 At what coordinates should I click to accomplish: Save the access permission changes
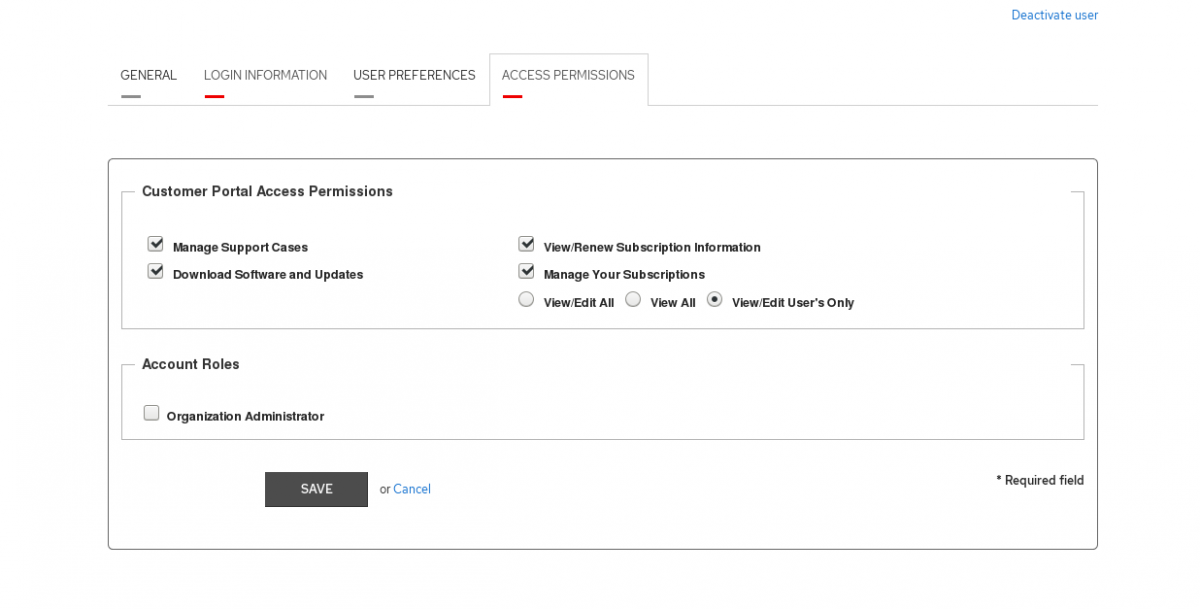[x=316, y=489]
